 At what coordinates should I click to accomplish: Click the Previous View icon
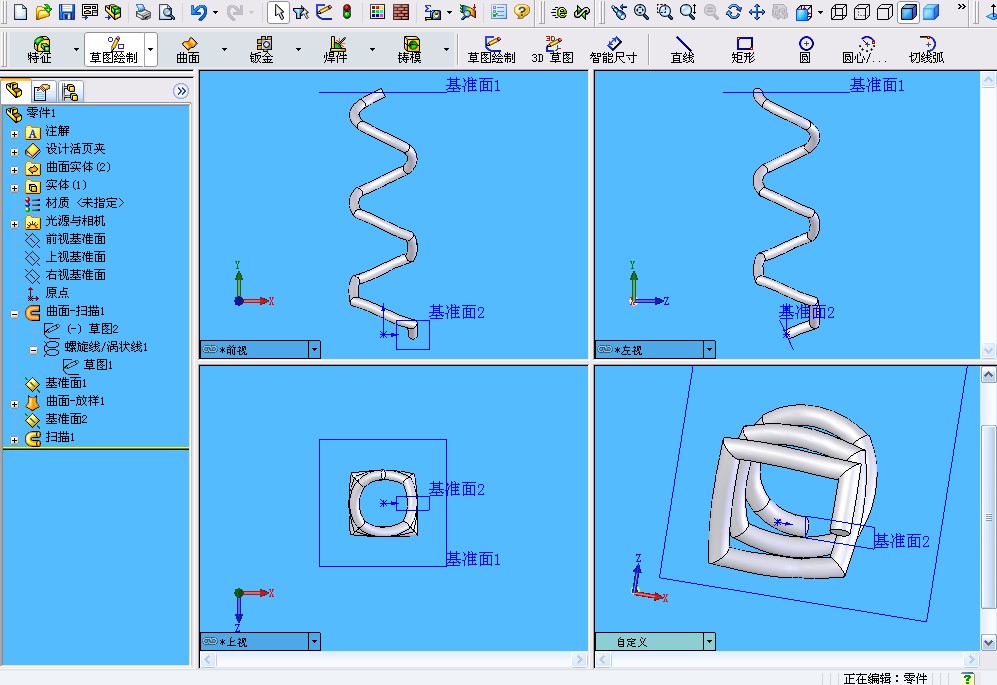619,11
